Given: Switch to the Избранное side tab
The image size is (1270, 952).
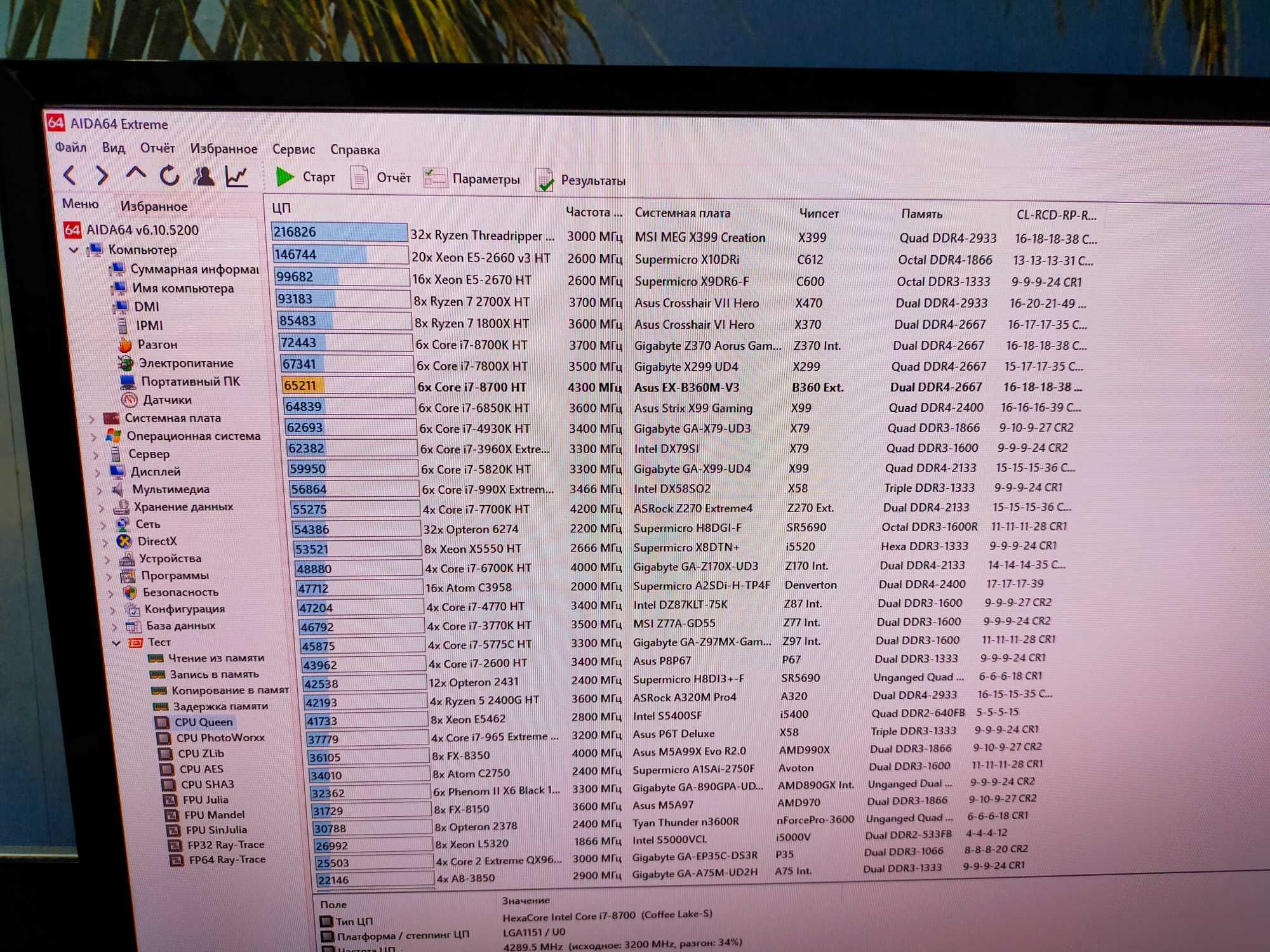Looking at the screenshot, I should click(x=154, y=206).
